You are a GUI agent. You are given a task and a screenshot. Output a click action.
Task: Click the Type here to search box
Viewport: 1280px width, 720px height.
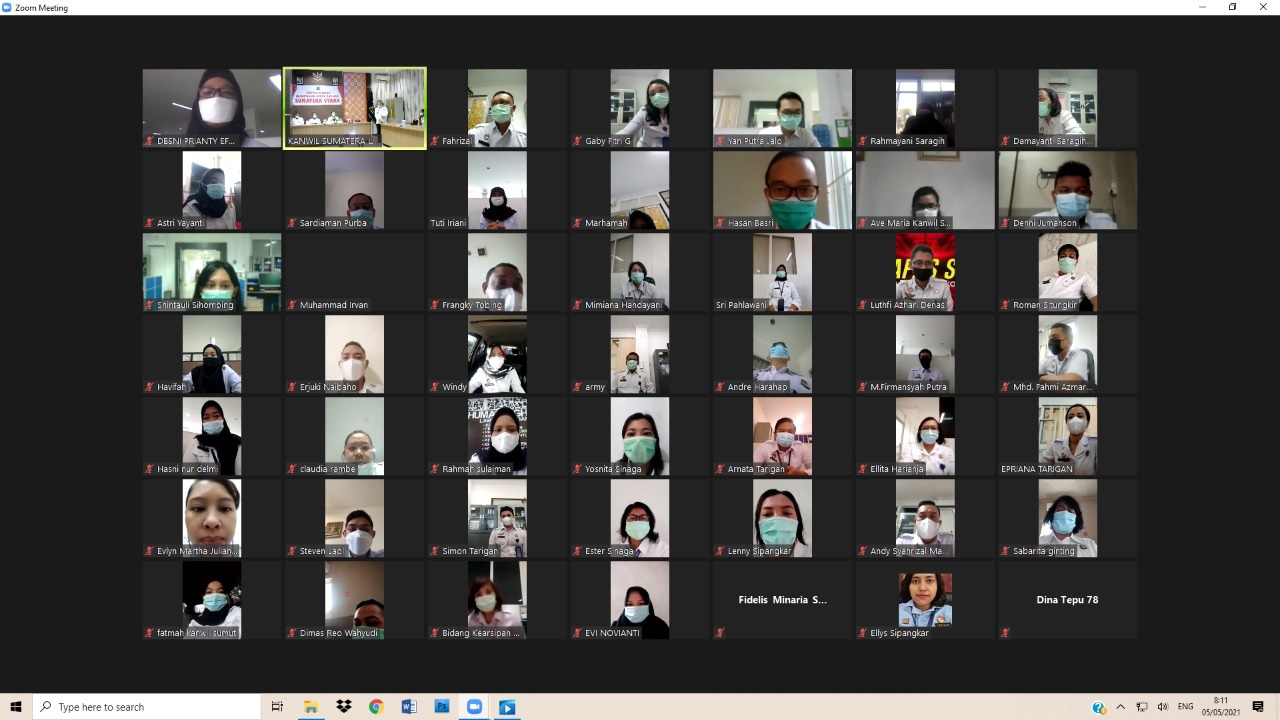pos(146,707)
